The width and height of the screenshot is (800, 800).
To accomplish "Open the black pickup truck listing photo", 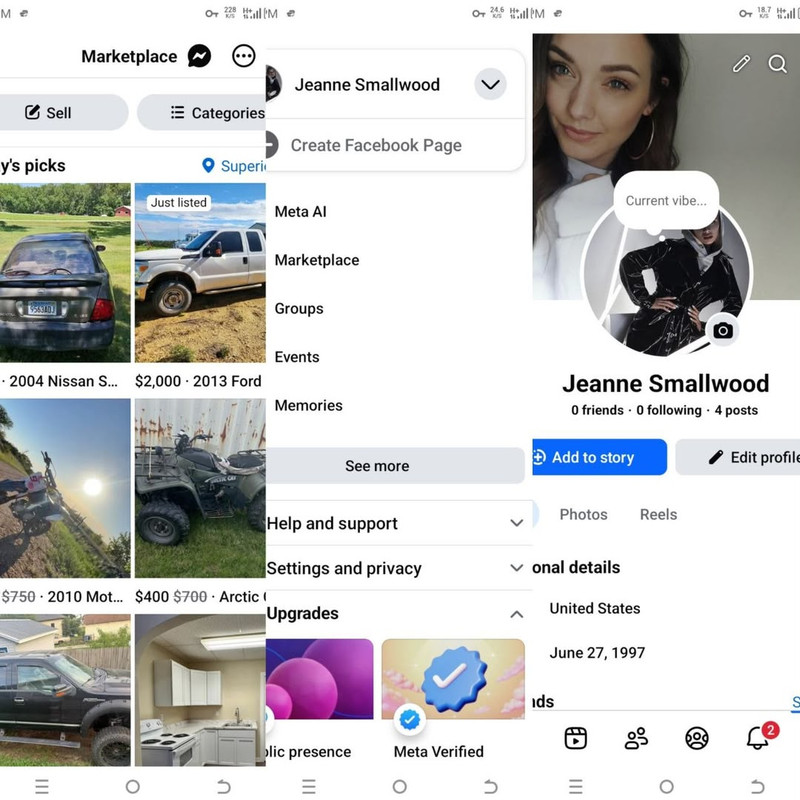I will (x=65, y=690).
